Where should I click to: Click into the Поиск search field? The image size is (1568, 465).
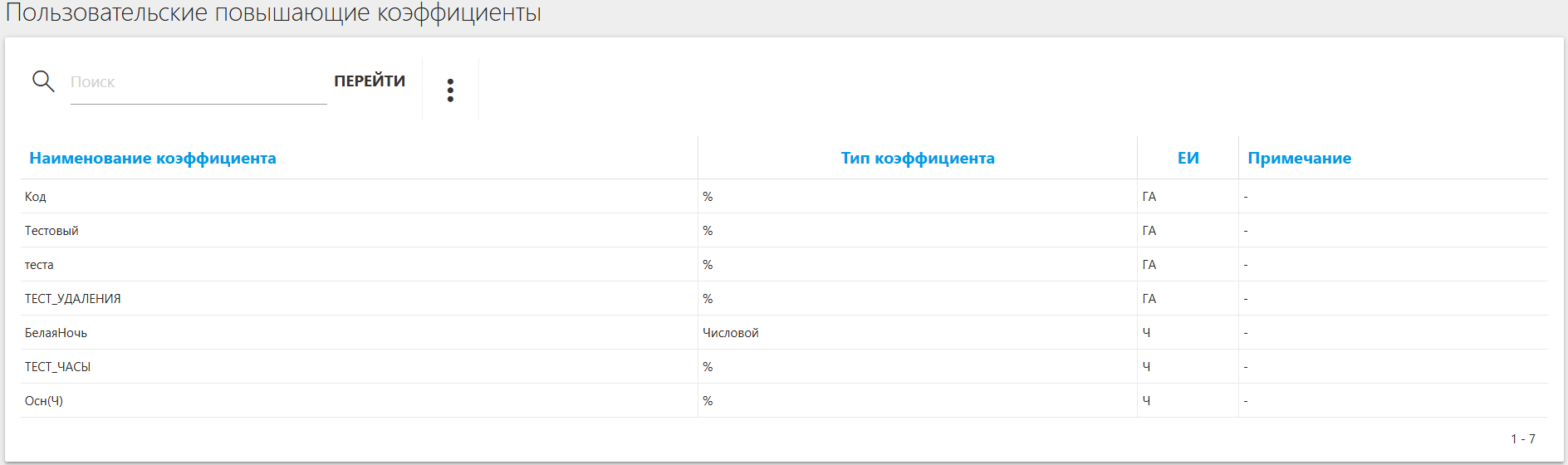198,82
